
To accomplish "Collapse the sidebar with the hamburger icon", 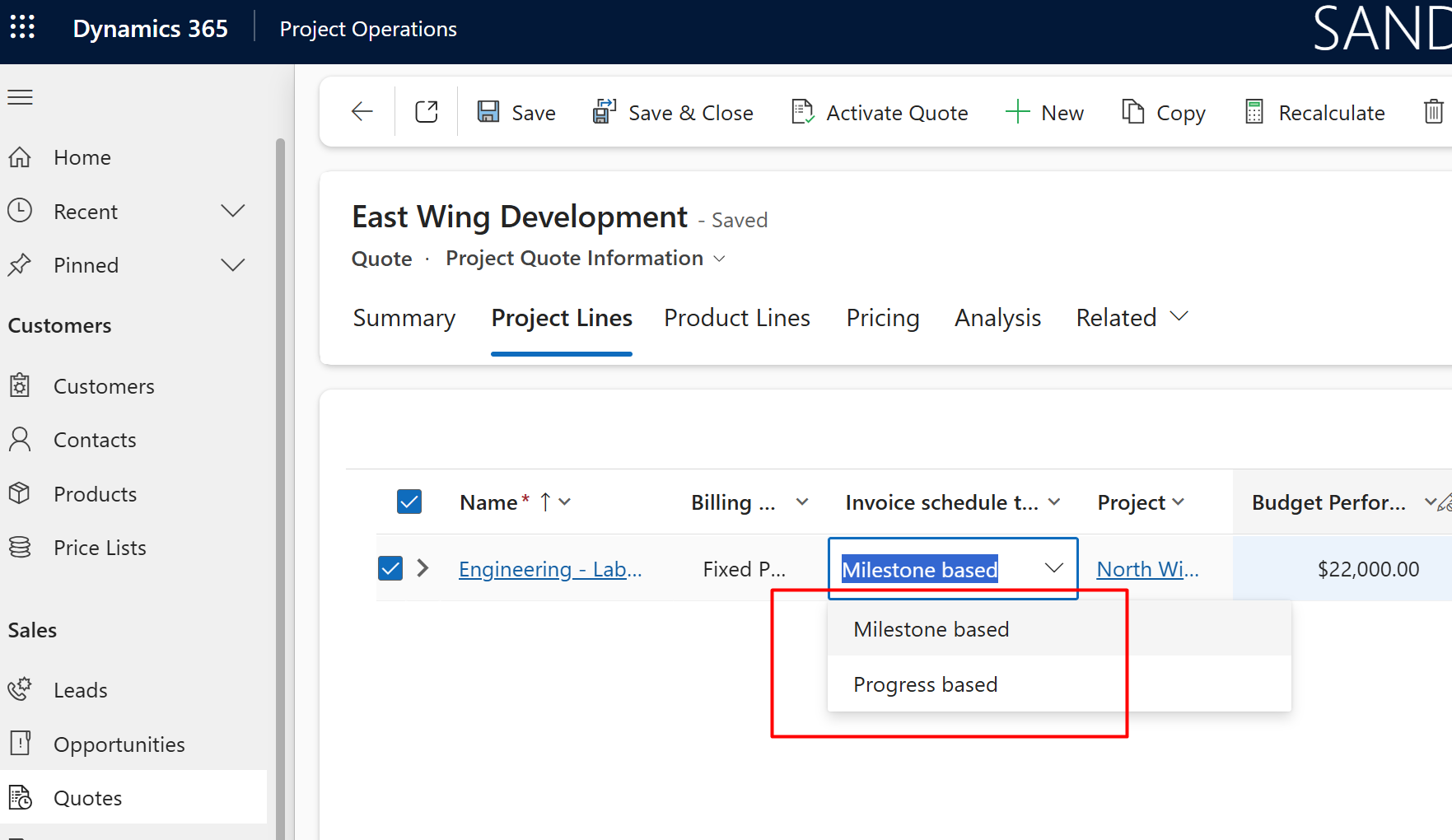I will 20,96.
